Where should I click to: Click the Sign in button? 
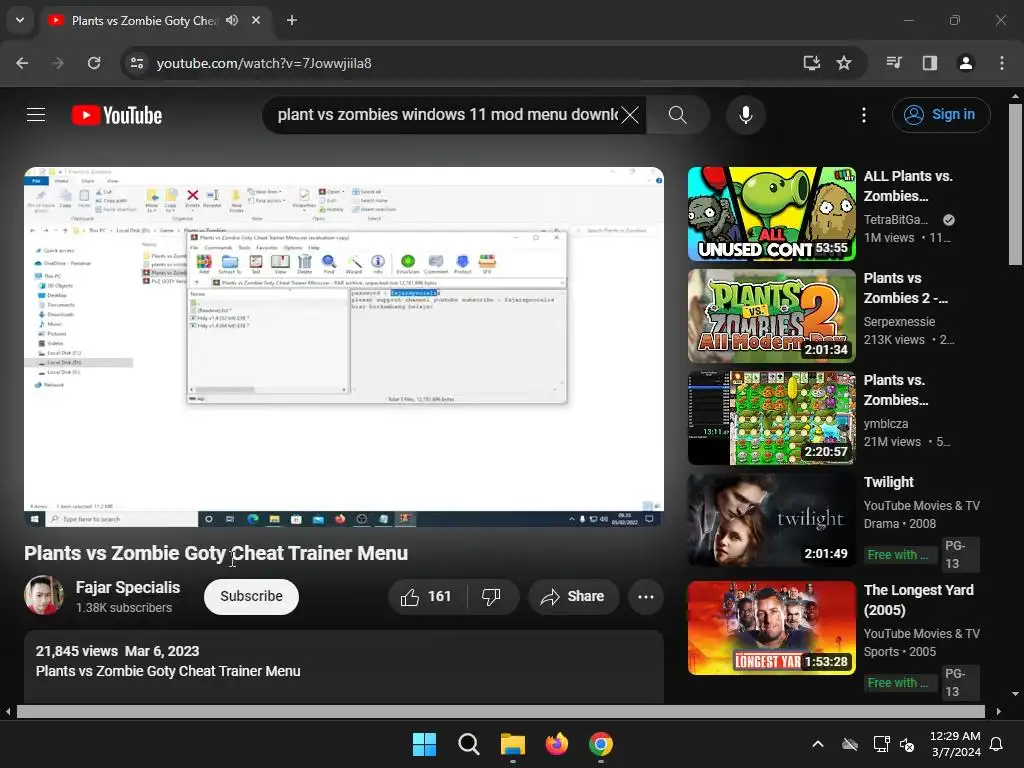pos(941,115)
